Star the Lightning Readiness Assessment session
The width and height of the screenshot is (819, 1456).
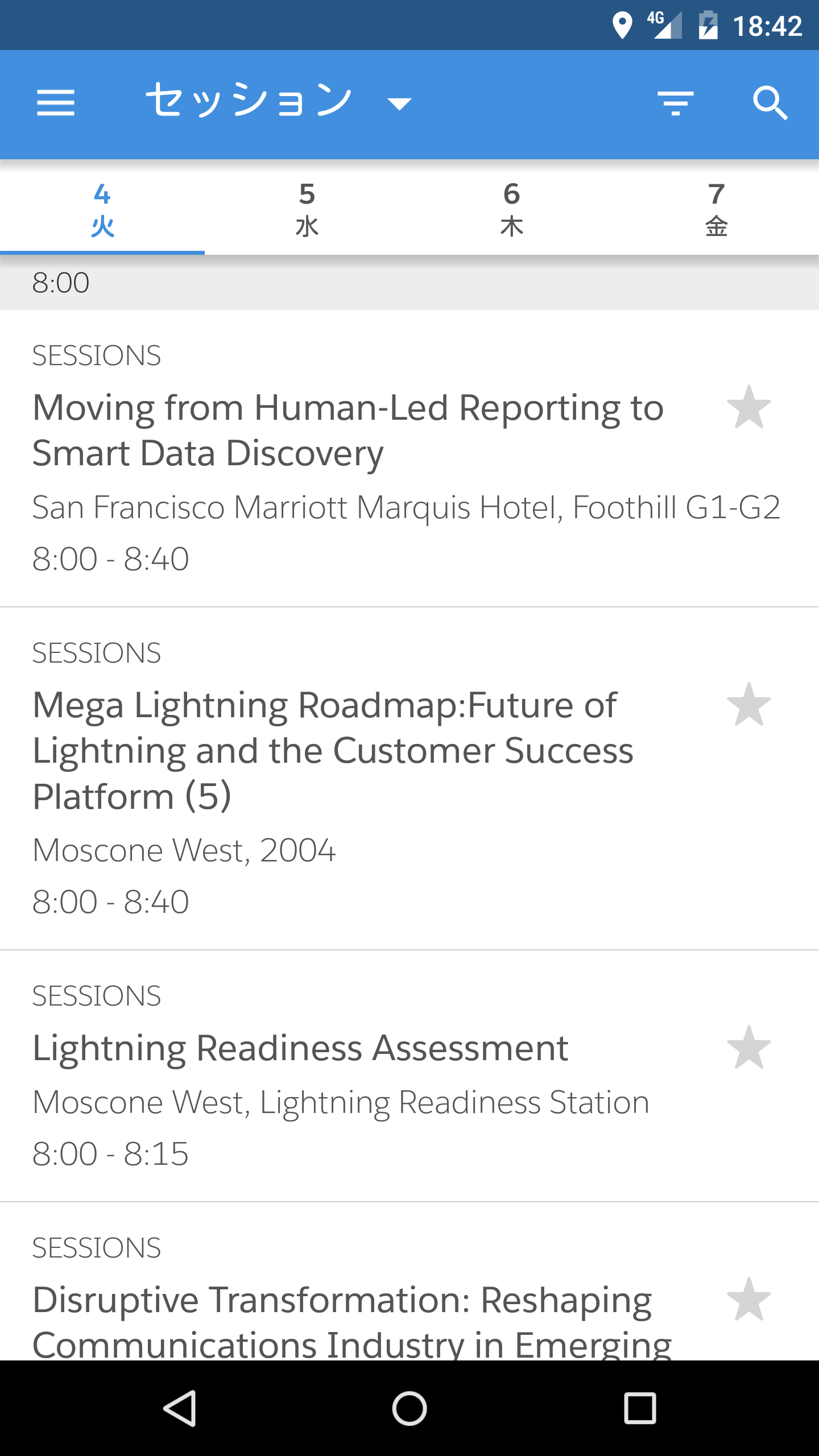coord(748,1048)
